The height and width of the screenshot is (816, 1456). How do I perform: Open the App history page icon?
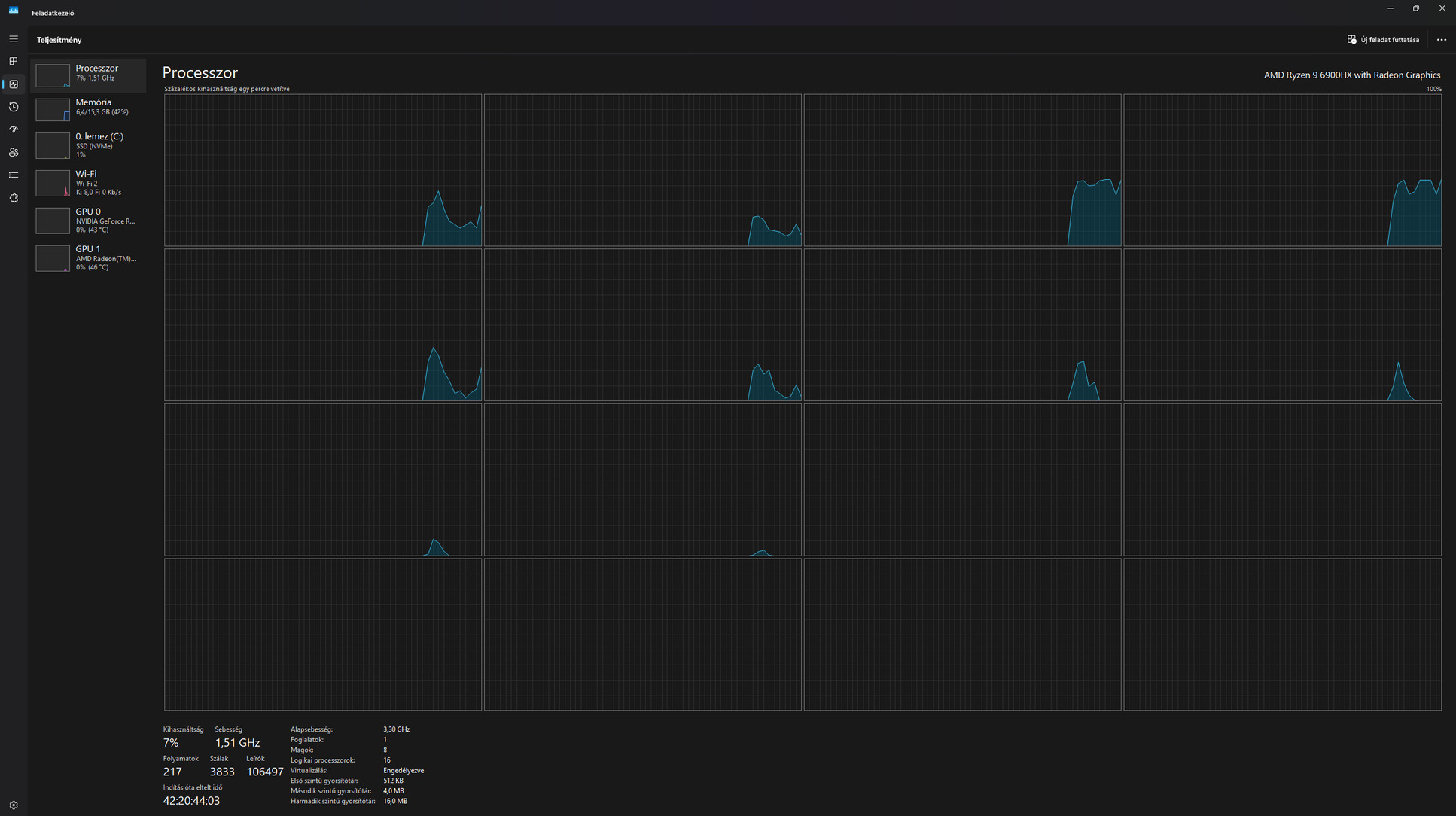(14, 107)
